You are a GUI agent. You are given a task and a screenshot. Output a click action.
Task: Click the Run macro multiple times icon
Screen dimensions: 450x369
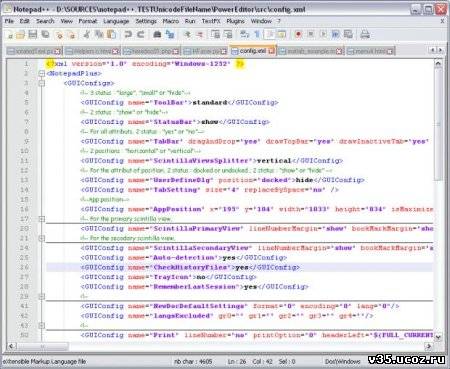point(335,34)
